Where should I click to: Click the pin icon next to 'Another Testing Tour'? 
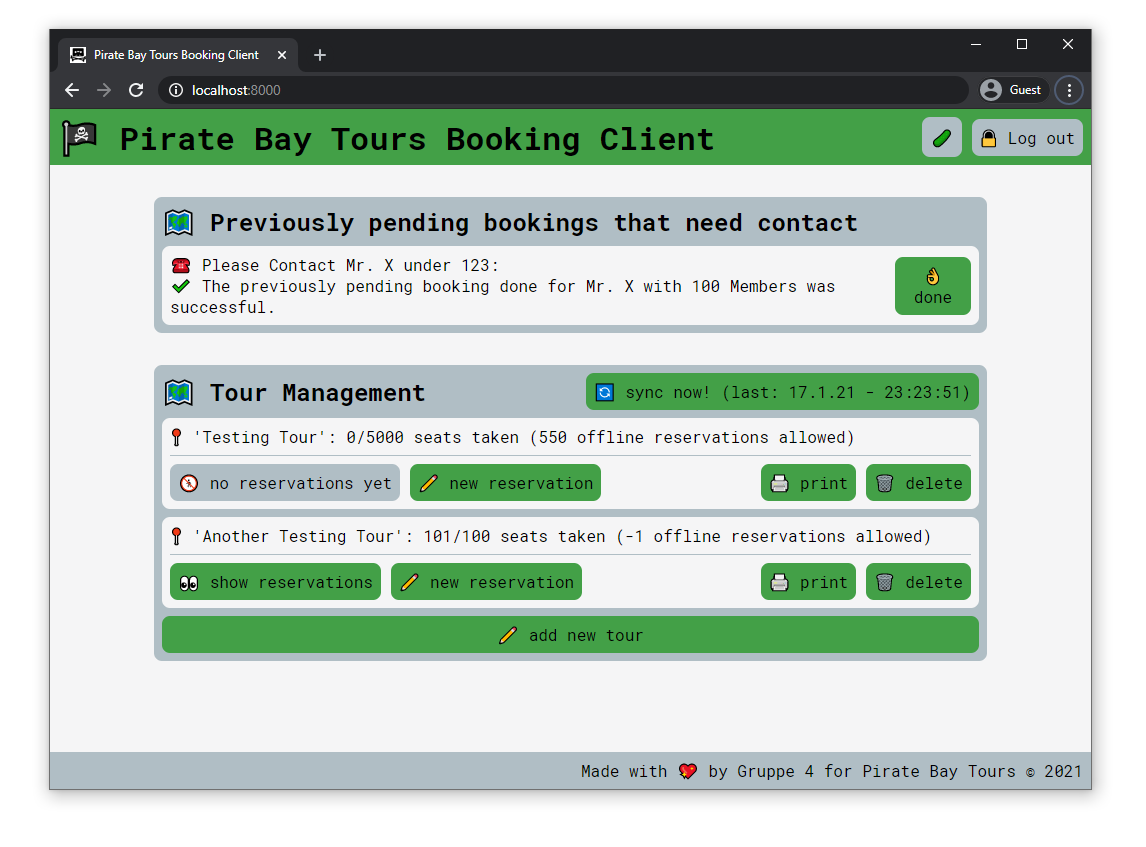(176, 536)
